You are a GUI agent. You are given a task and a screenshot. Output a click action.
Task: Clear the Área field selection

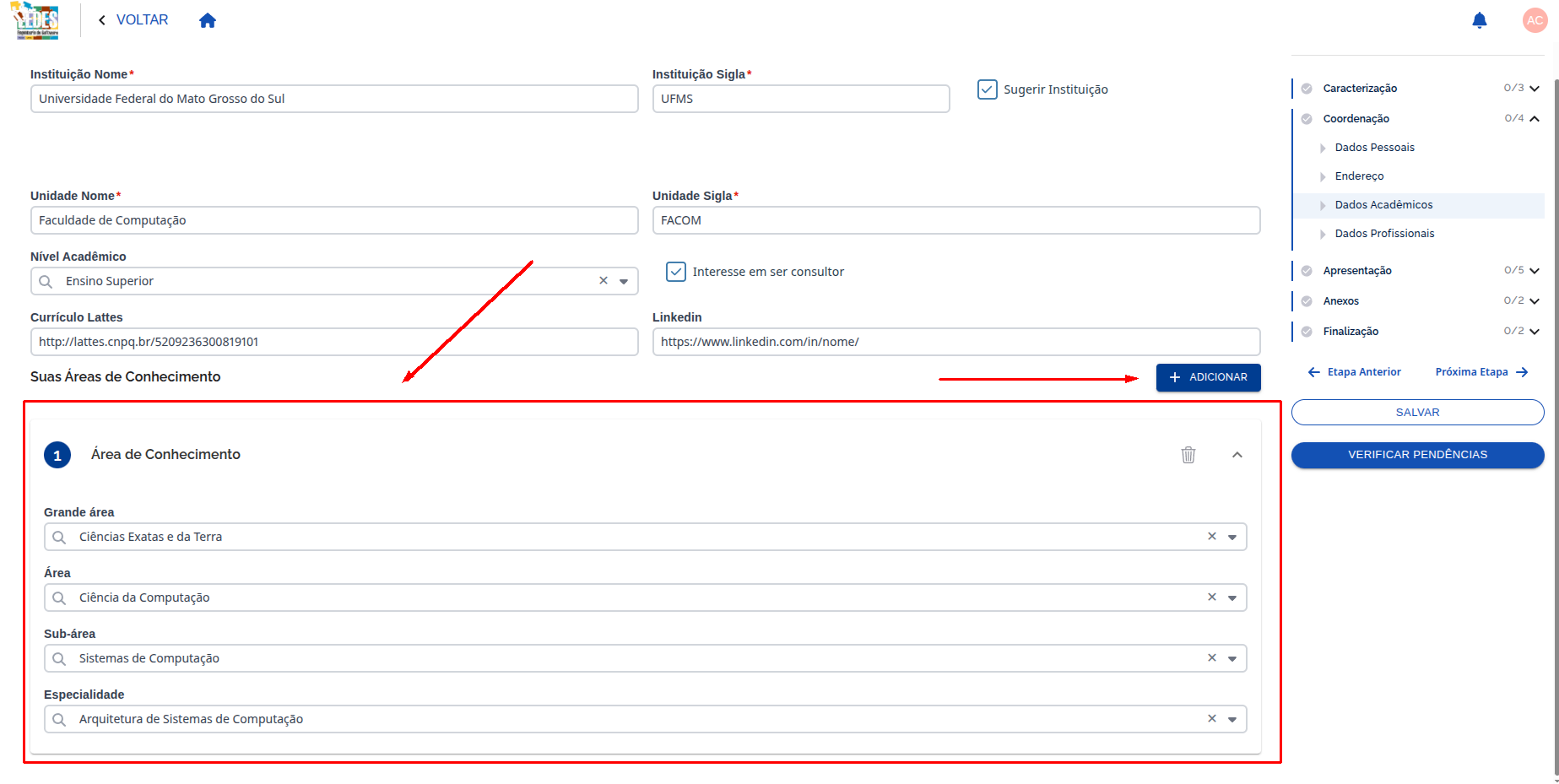(x=1212, y=597)
